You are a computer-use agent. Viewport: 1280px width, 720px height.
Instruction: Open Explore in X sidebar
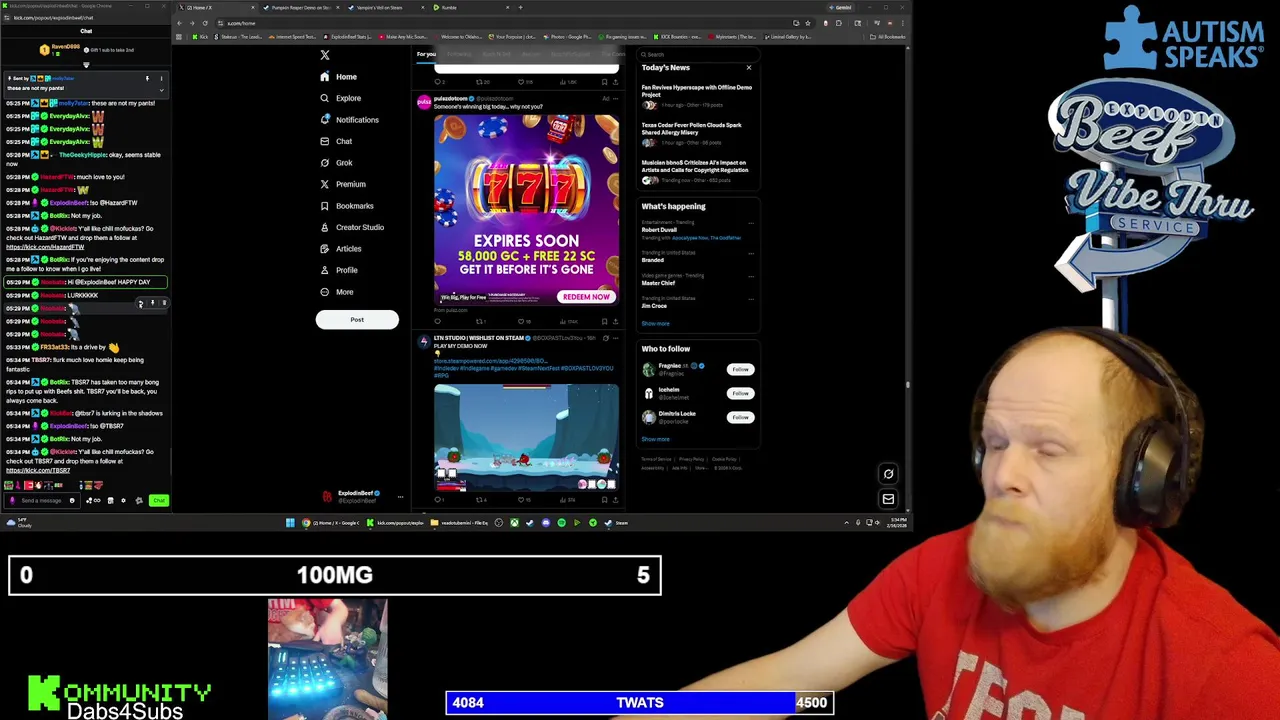[340, 98]
